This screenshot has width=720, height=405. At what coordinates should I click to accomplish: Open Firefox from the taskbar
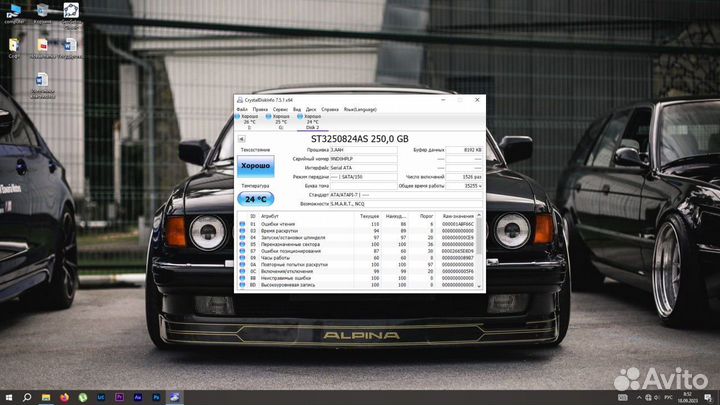point(66,397)
